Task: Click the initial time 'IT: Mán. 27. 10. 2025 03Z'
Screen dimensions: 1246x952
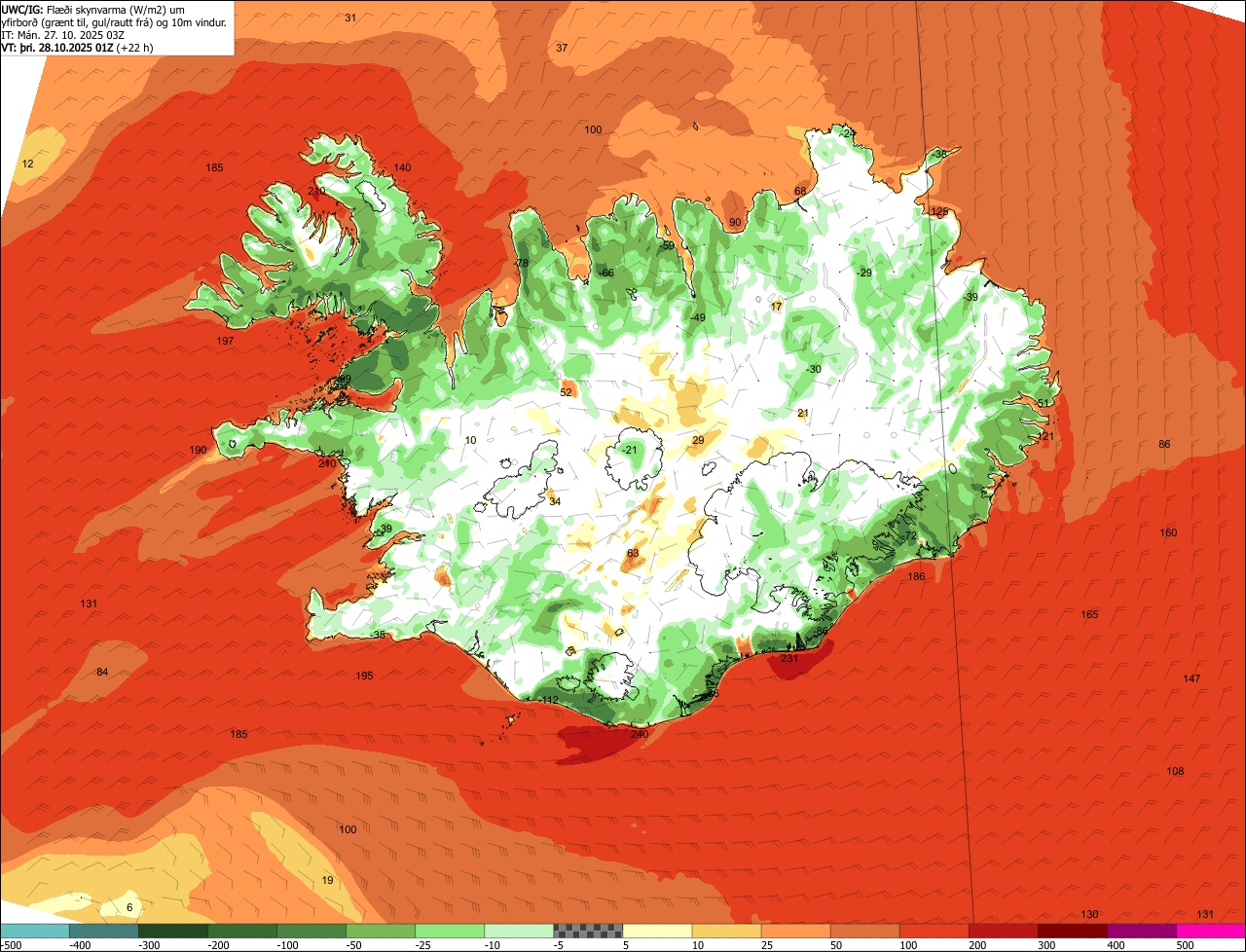Action: (63, 34)
